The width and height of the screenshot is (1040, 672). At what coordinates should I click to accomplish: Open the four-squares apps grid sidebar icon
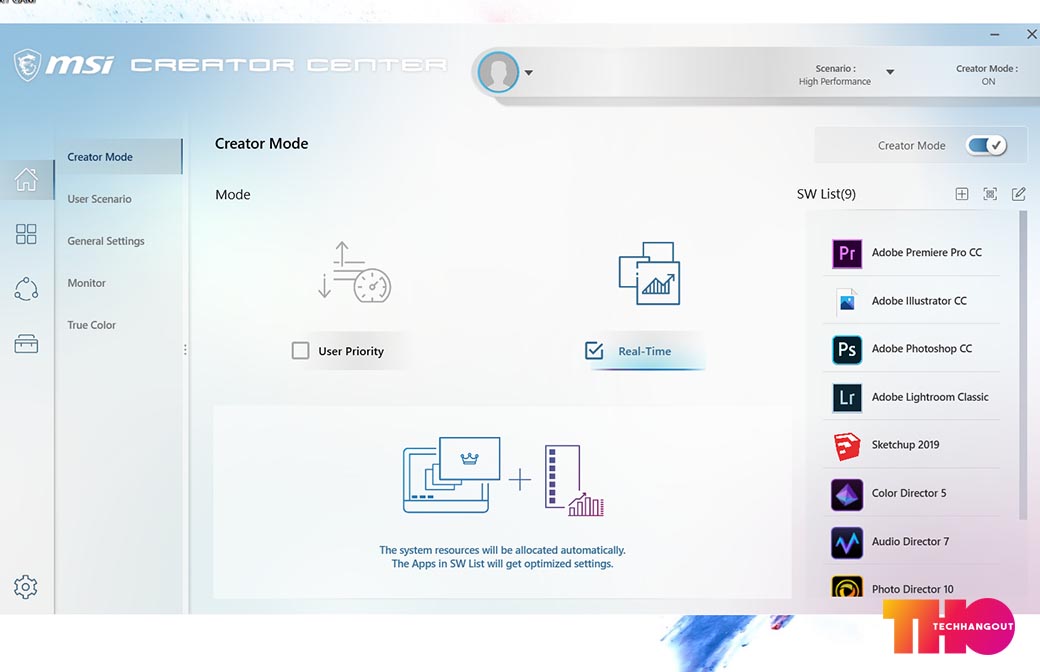click(26, 234)
